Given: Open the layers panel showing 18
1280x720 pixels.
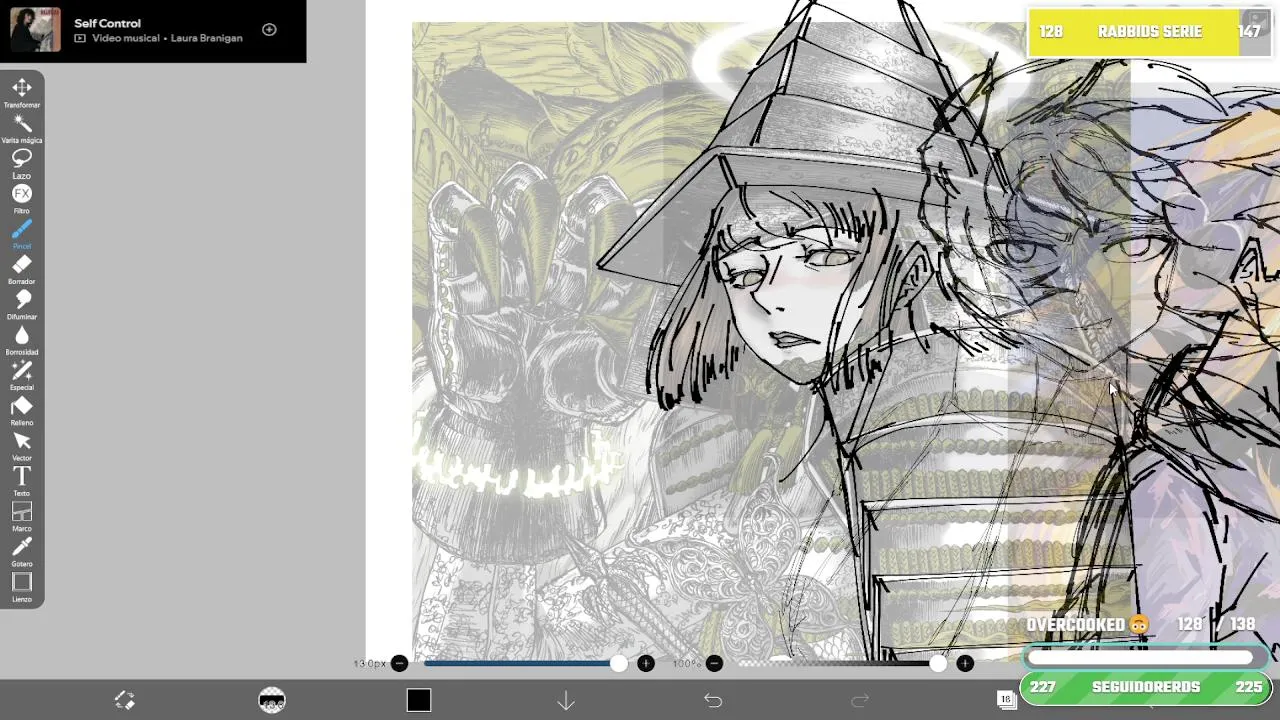Looking at the screenshot, I should [1006, 699].
